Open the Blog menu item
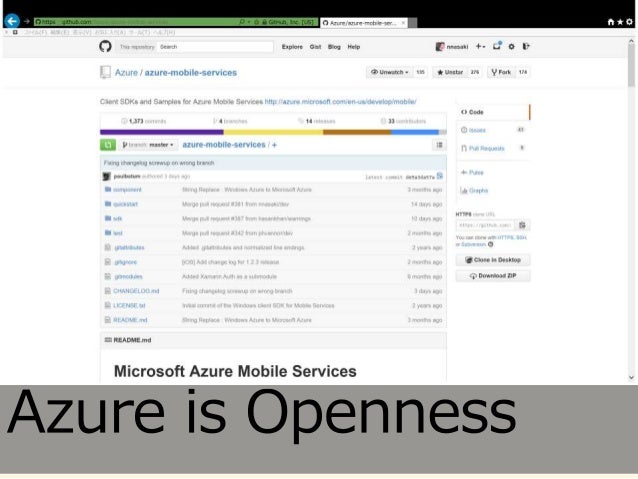Image resolution: width=638 pixels, height=479 pixels. pyautogui.click(x=334, y=47)
